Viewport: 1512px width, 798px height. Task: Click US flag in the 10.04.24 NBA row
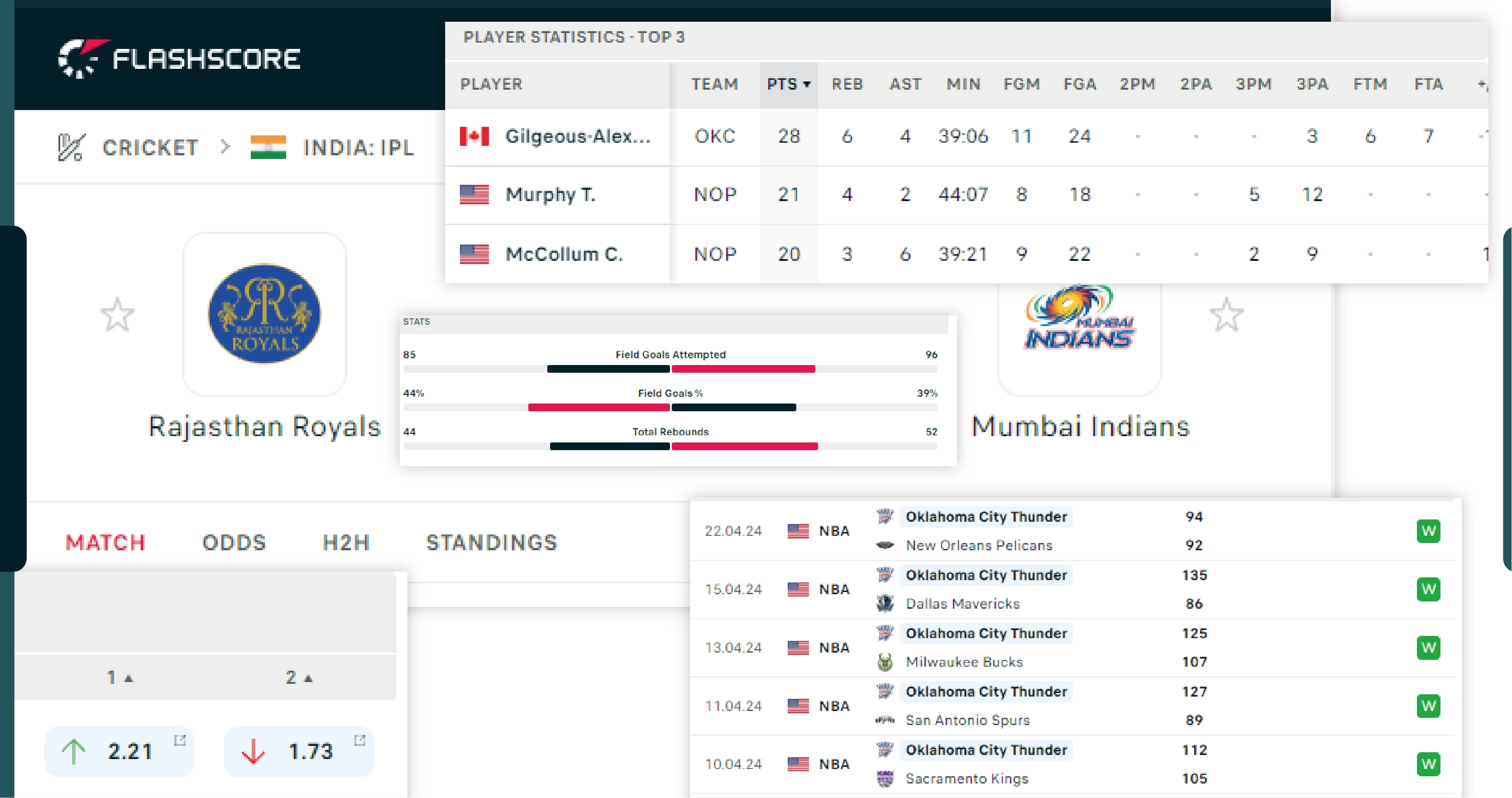click(x=798, y=764)
